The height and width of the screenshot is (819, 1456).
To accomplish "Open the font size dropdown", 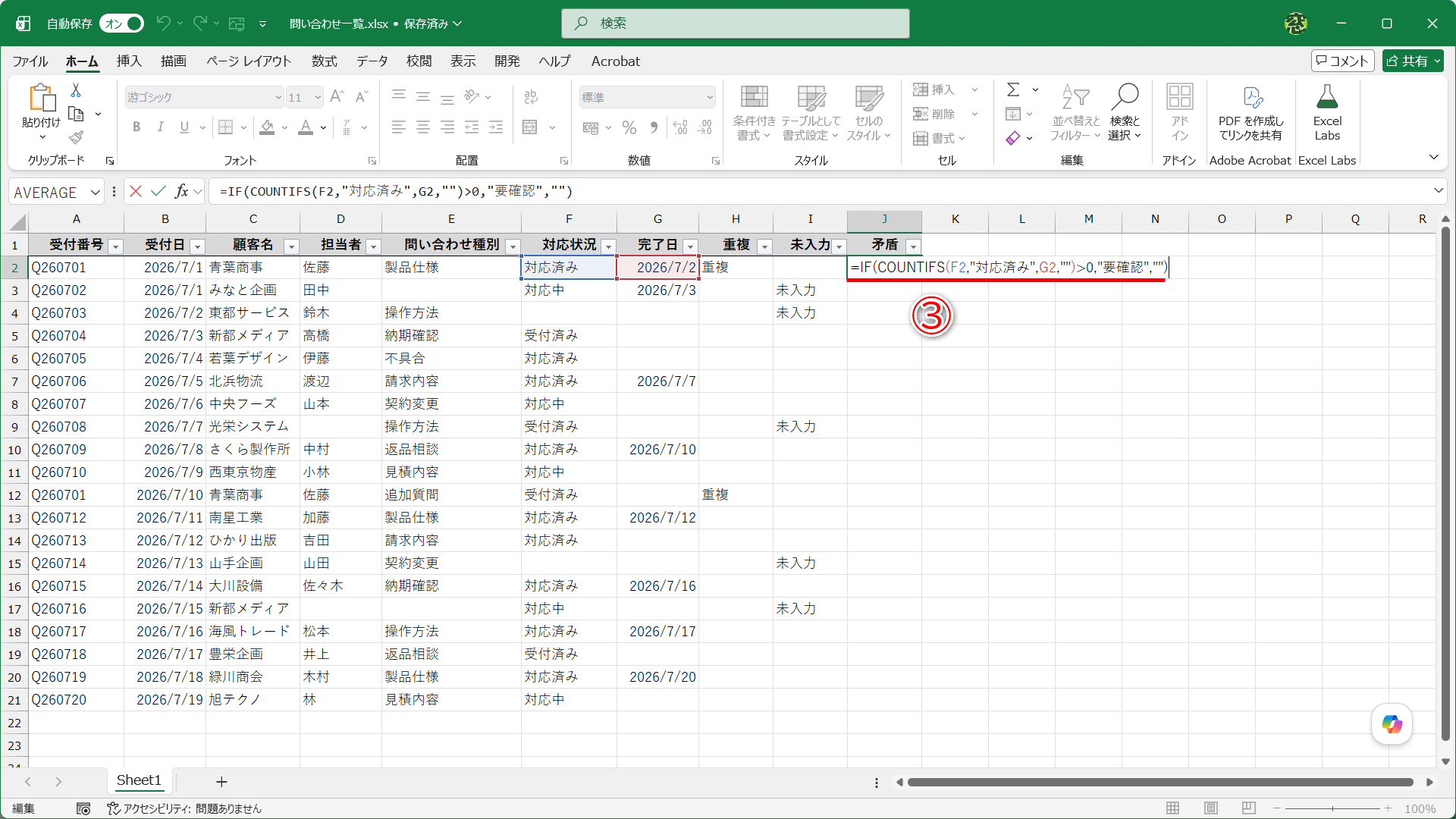I will tap(318, 97).
